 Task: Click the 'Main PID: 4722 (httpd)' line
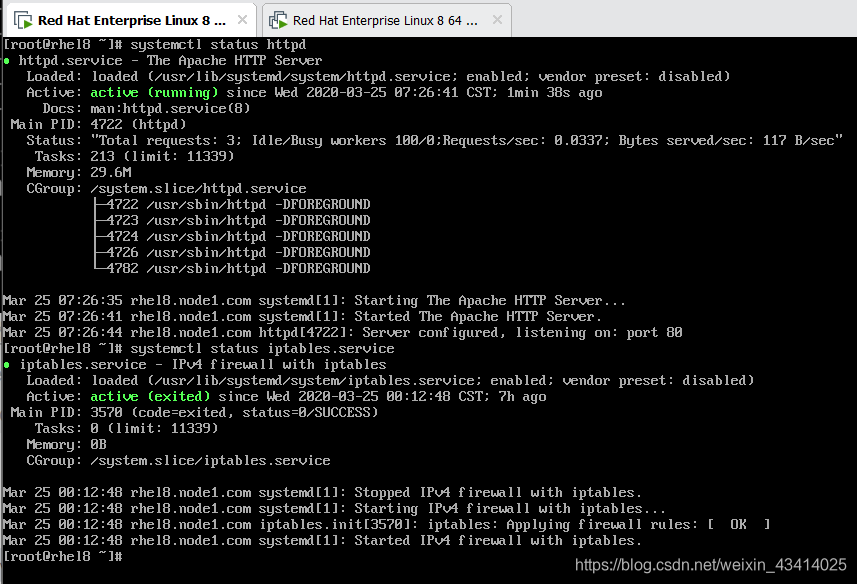click(98, 124)
